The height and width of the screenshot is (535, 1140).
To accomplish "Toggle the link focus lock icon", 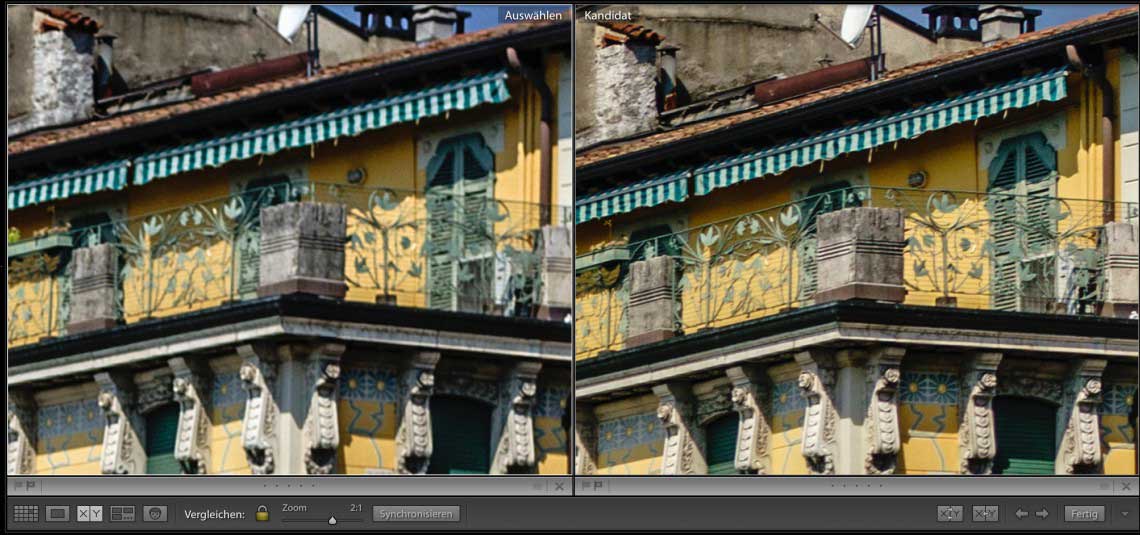I will (262, 514).
